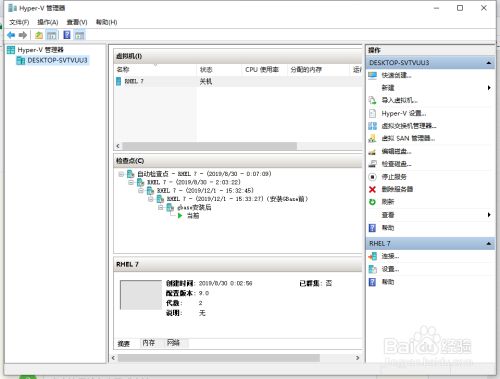
Task: Open Hyper-V 设置 via its page icon
Action: tap(372, 113)
